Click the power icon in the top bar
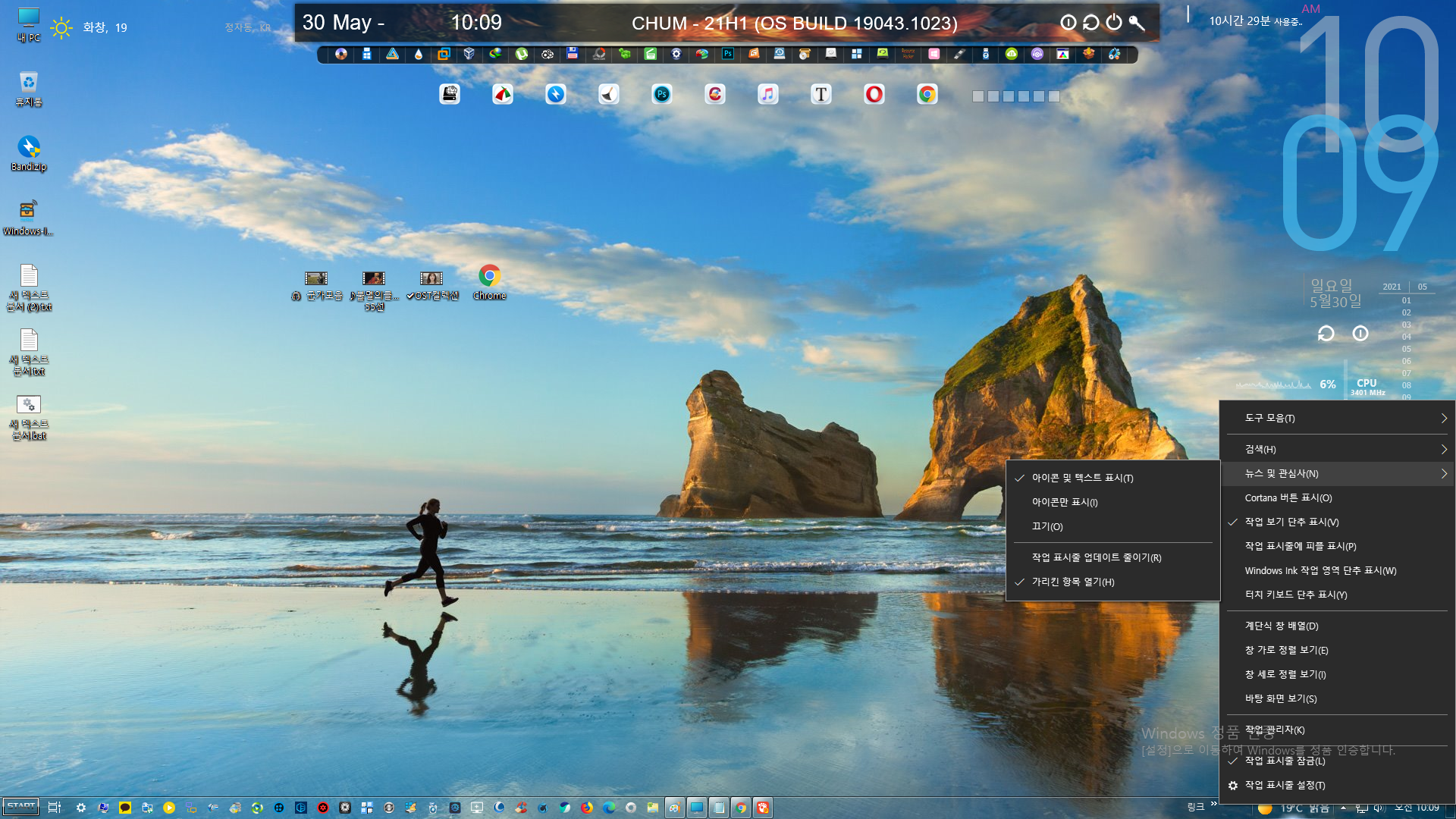This screenshot has height=819, width=1456. pos(1114,23)
